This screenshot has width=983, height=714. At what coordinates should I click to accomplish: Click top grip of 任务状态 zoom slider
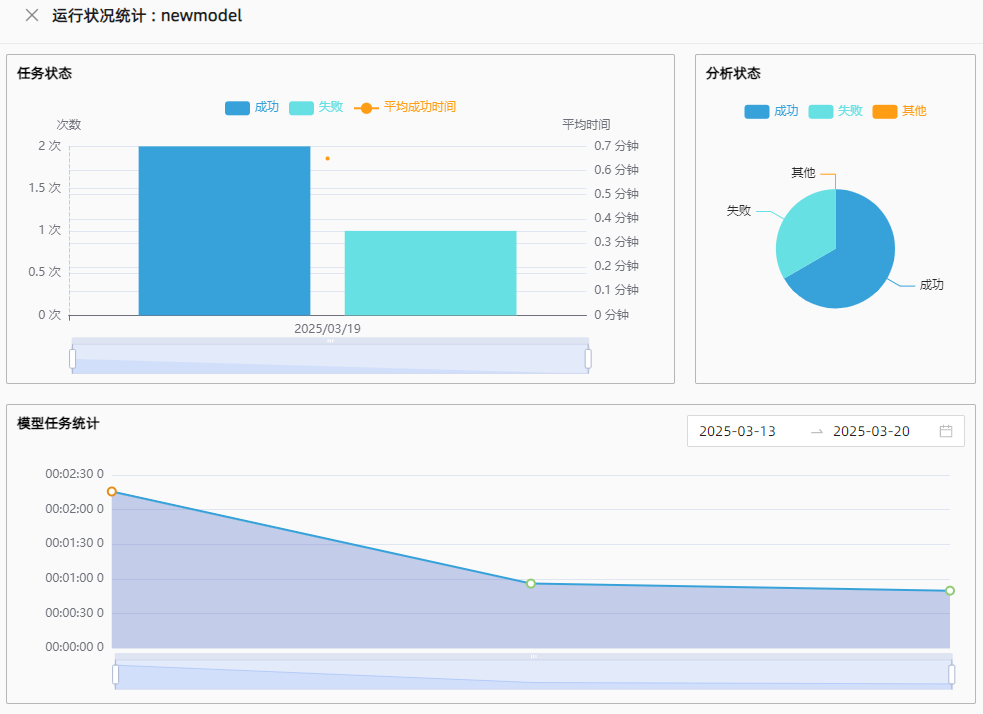tap(330, 341)
